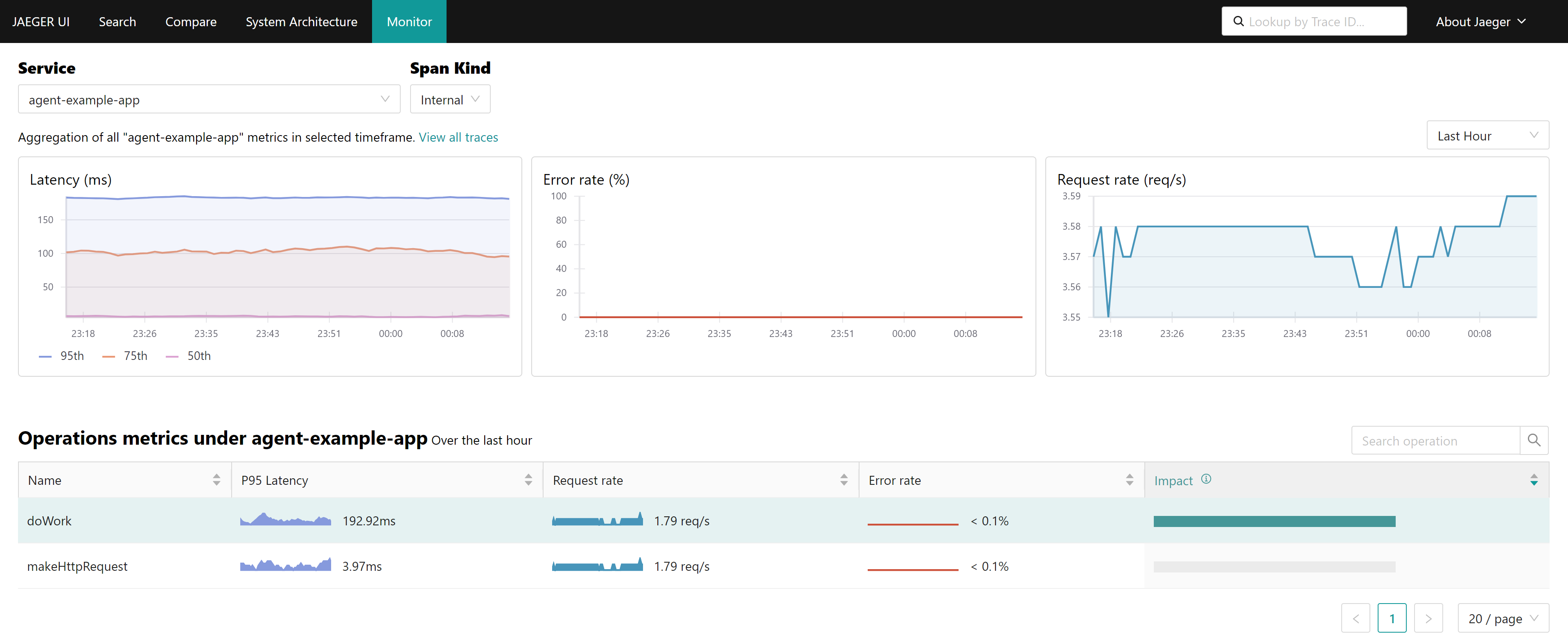Toggle 50th percentile latency legend

[189, 356]
